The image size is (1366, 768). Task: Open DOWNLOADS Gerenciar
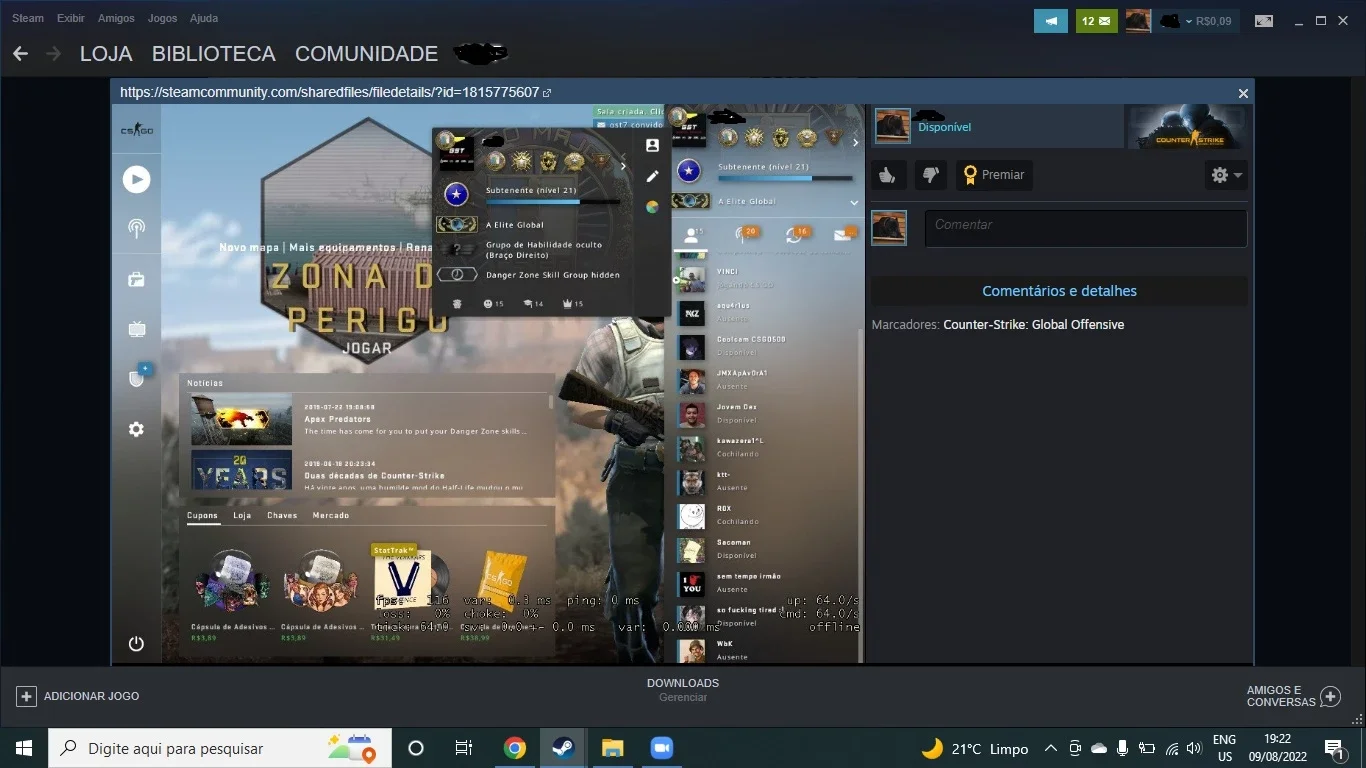(683, 689)
